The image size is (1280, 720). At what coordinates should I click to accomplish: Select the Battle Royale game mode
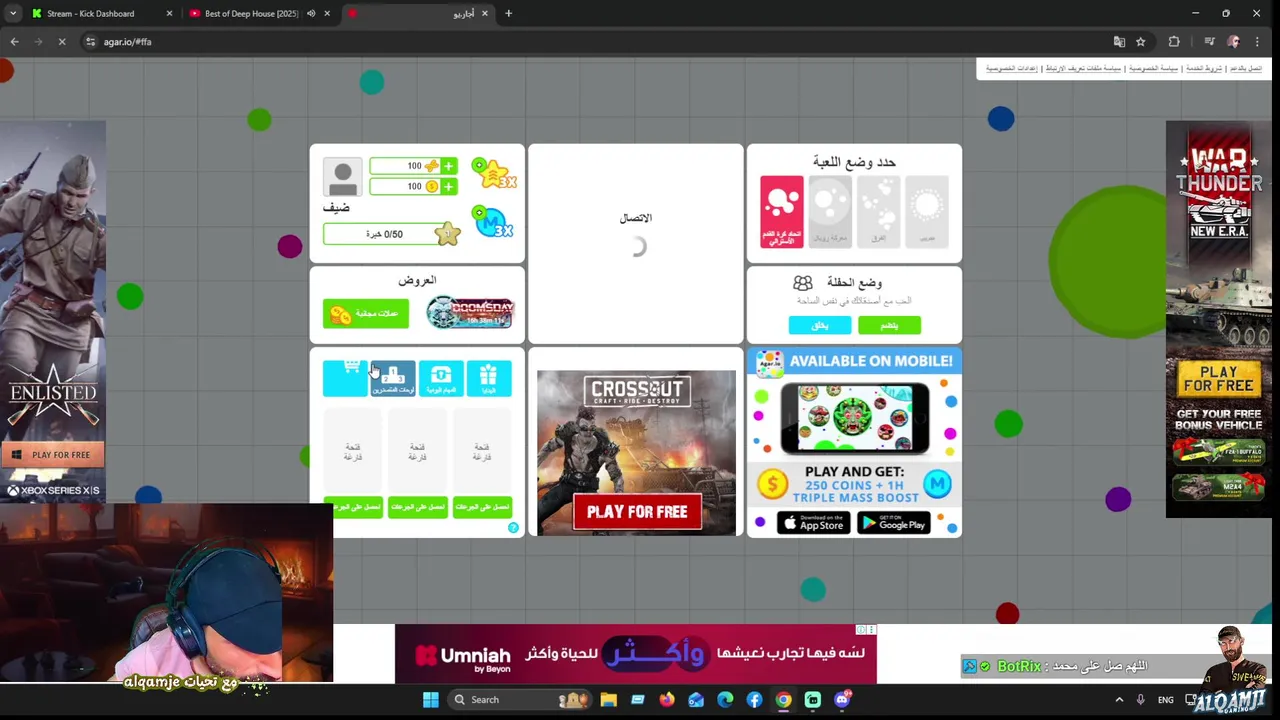click(829, 211)
